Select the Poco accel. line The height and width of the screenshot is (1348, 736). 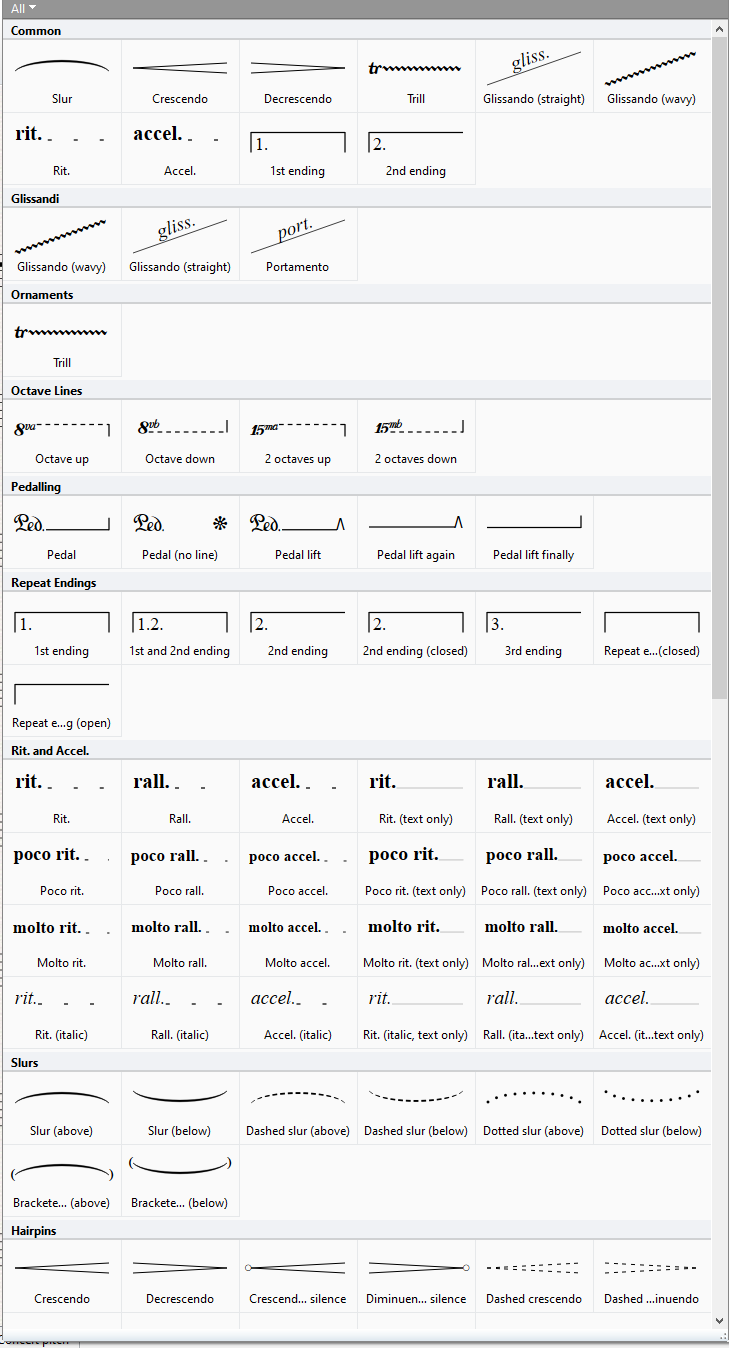(298, 868)
